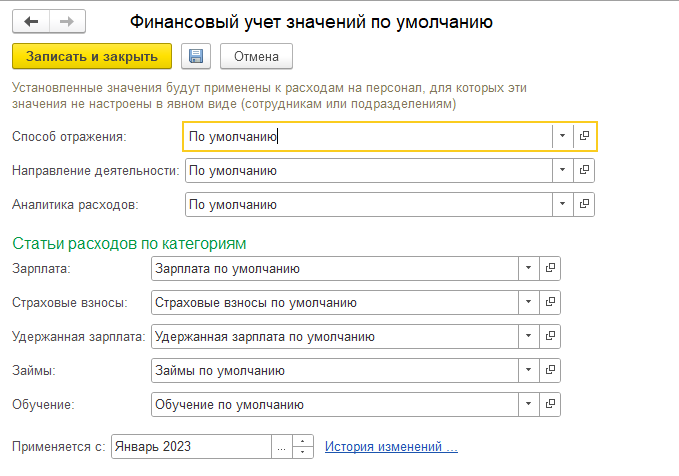Image resolution: width=679 pixels, height=476 pixels.
Task: Open the Аналитика расходов item via its open icon
Action: click(584, 204)
